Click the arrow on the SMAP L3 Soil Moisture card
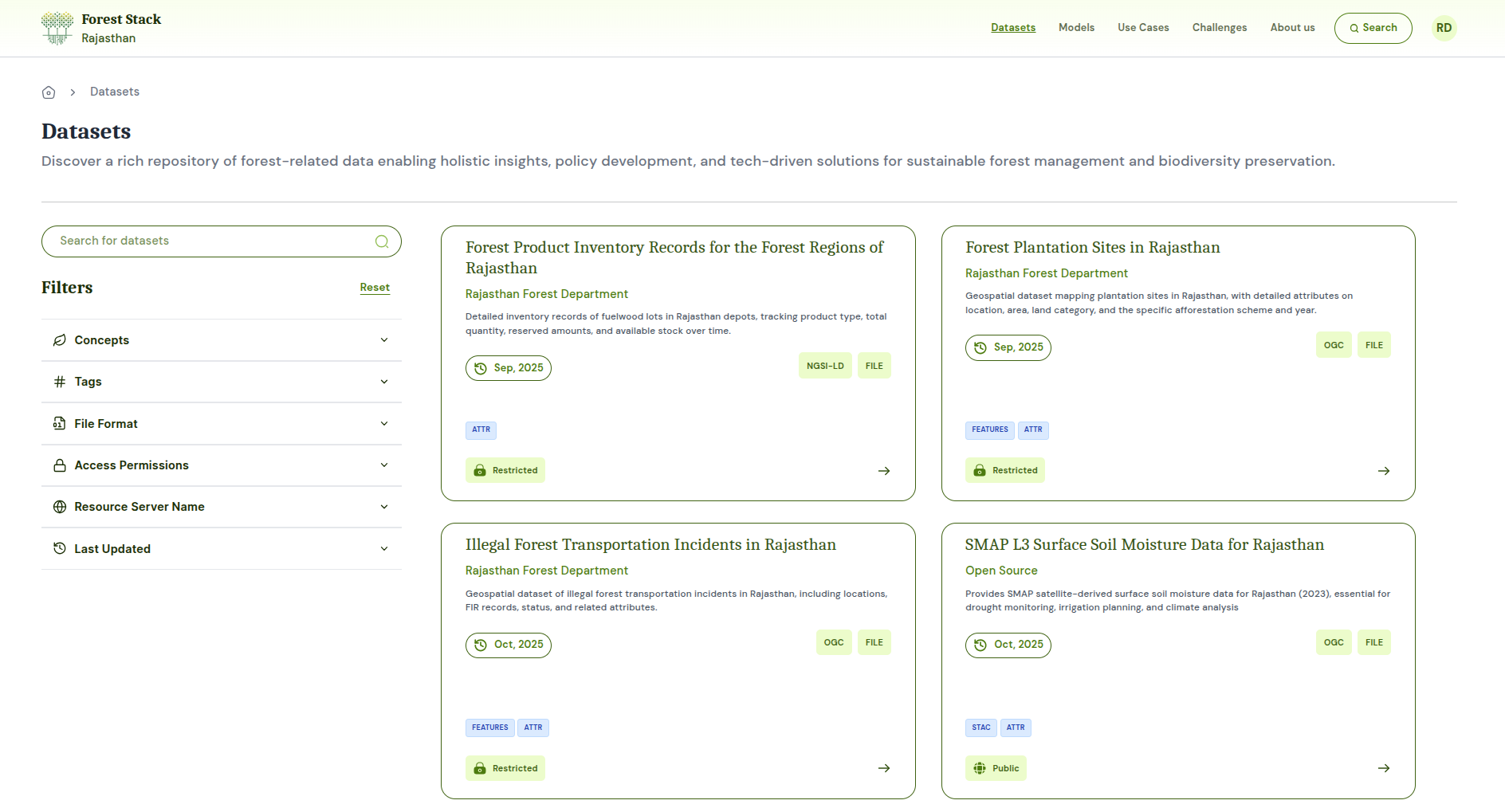This screenshot has height=812, width=1505. (x=1384, y=768)
